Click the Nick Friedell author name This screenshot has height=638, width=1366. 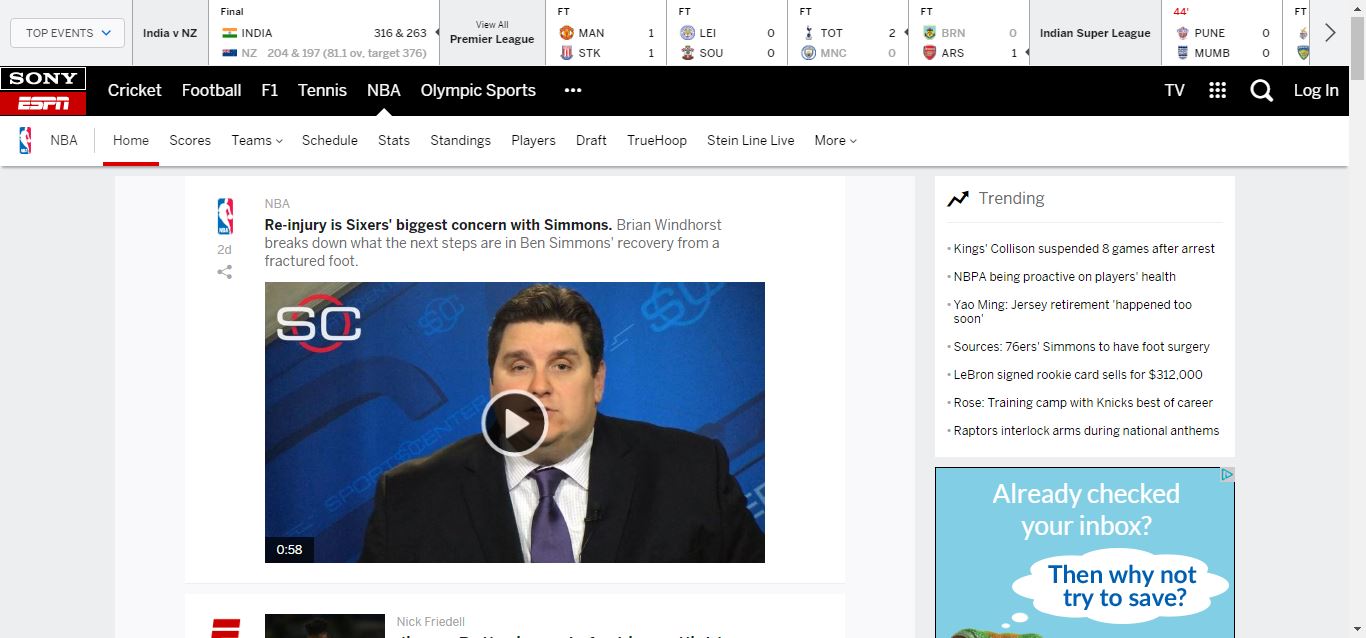(x=431, y=622)
